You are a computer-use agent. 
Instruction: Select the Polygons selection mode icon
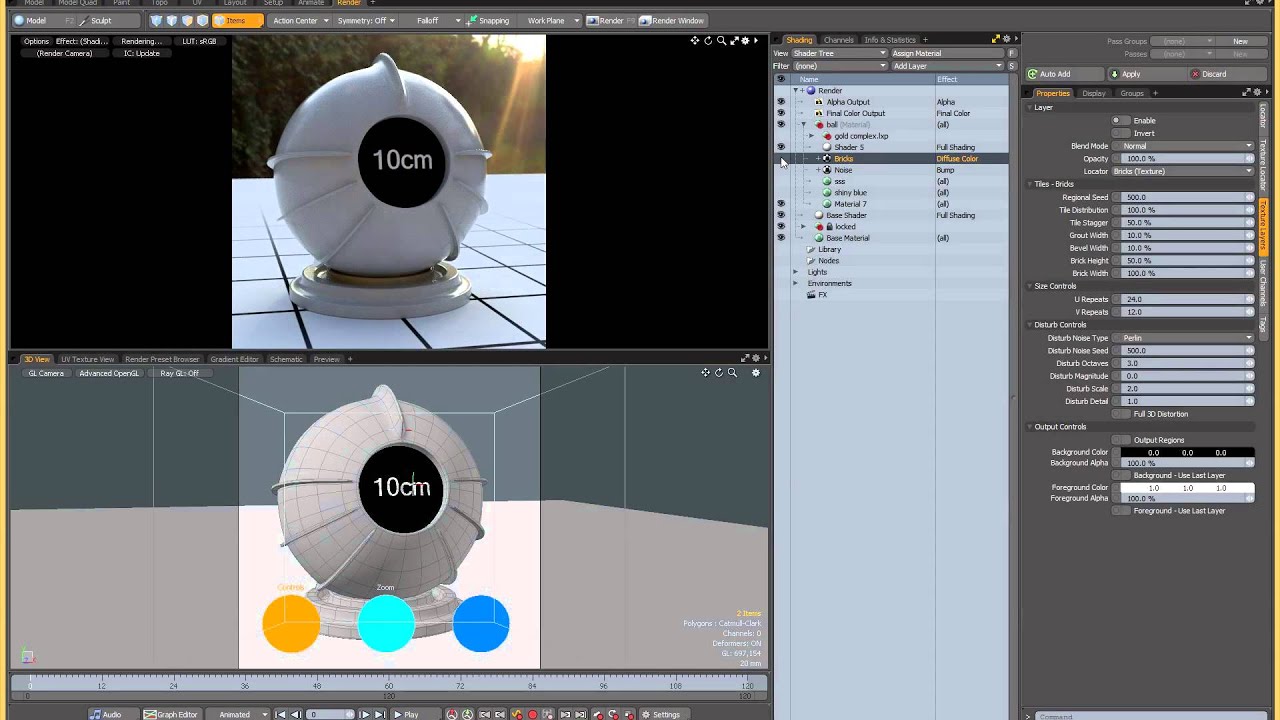click(188, 20)
